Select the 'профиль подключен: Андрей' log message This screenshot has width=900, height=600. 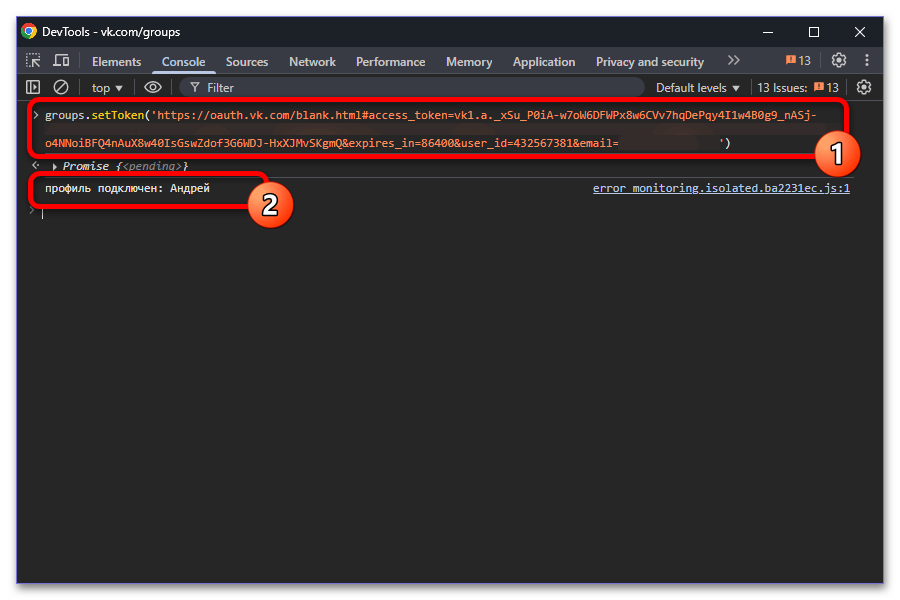[x=127, y=188]
